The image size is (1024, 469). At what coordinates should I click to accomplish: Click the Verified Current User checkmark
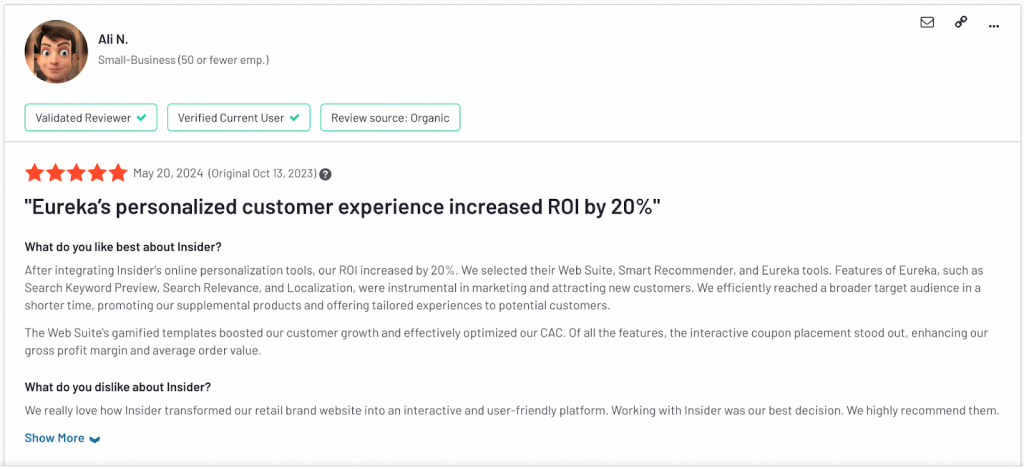pos(295,118)
